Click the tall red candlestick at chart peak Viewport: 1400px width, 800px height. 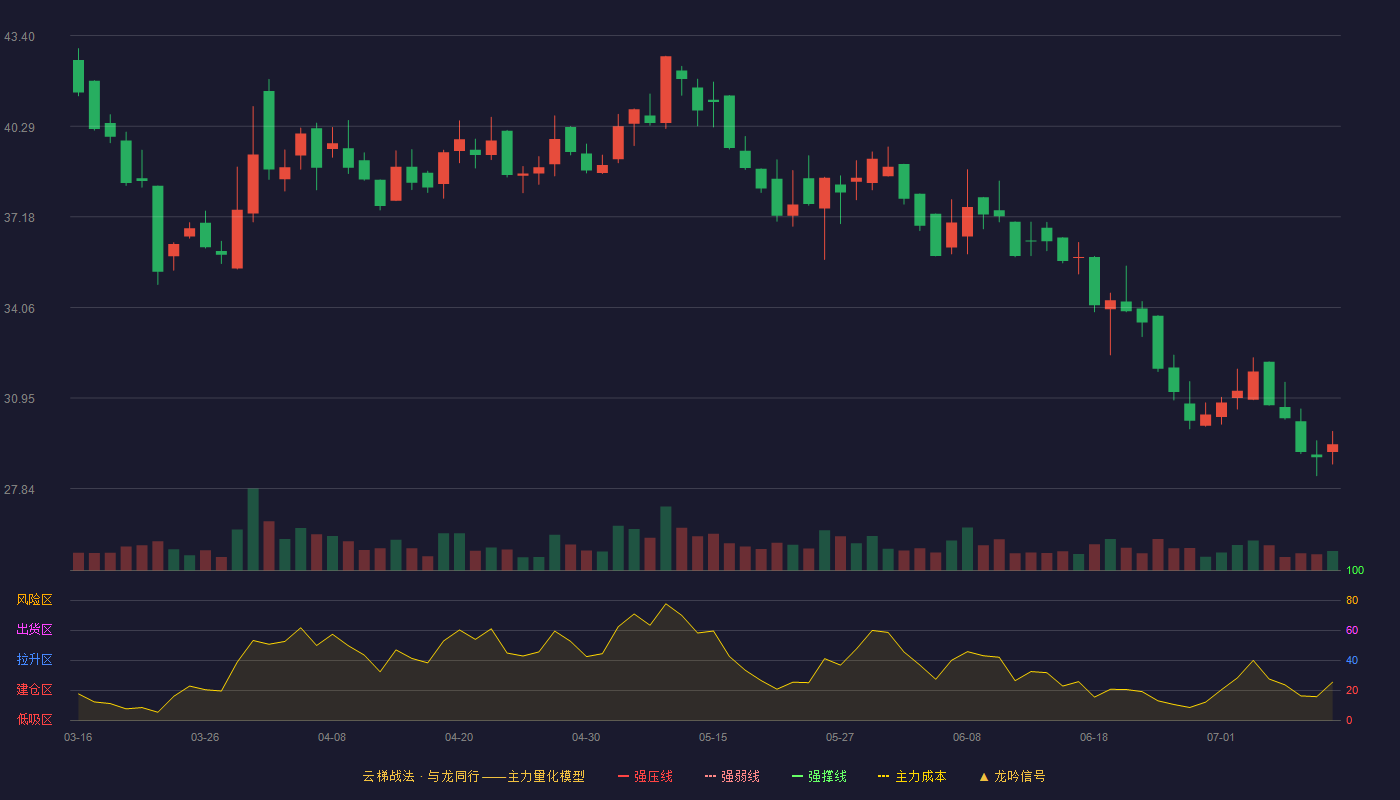(666, 90)
